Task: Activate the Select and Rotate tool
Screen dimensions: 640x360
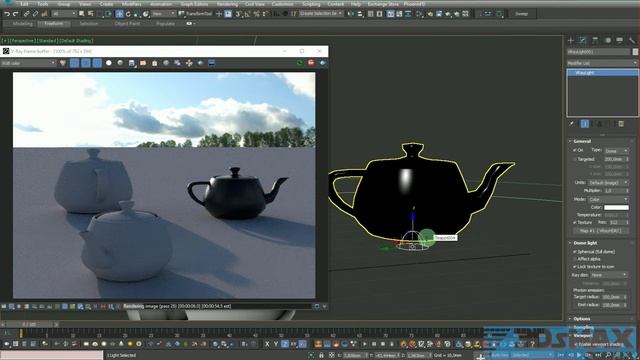Action: click(x=128, y=14)
